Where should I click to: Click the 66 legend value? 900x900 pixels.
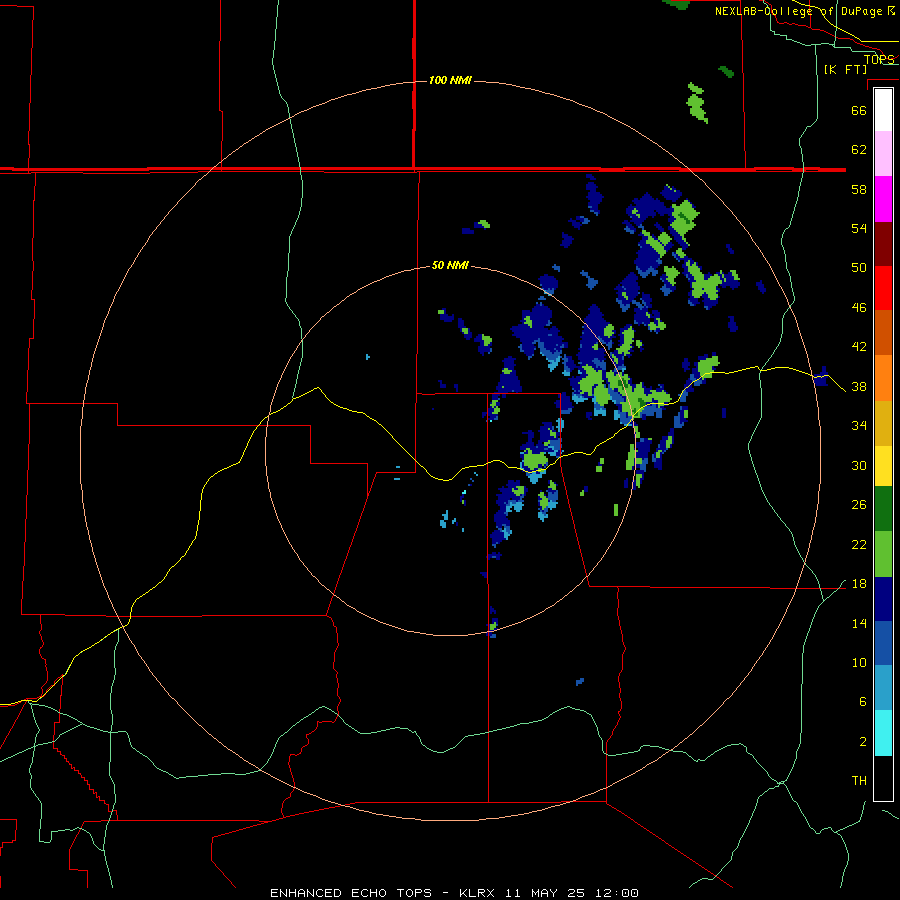pyautogui.click(x=859, y=110)
